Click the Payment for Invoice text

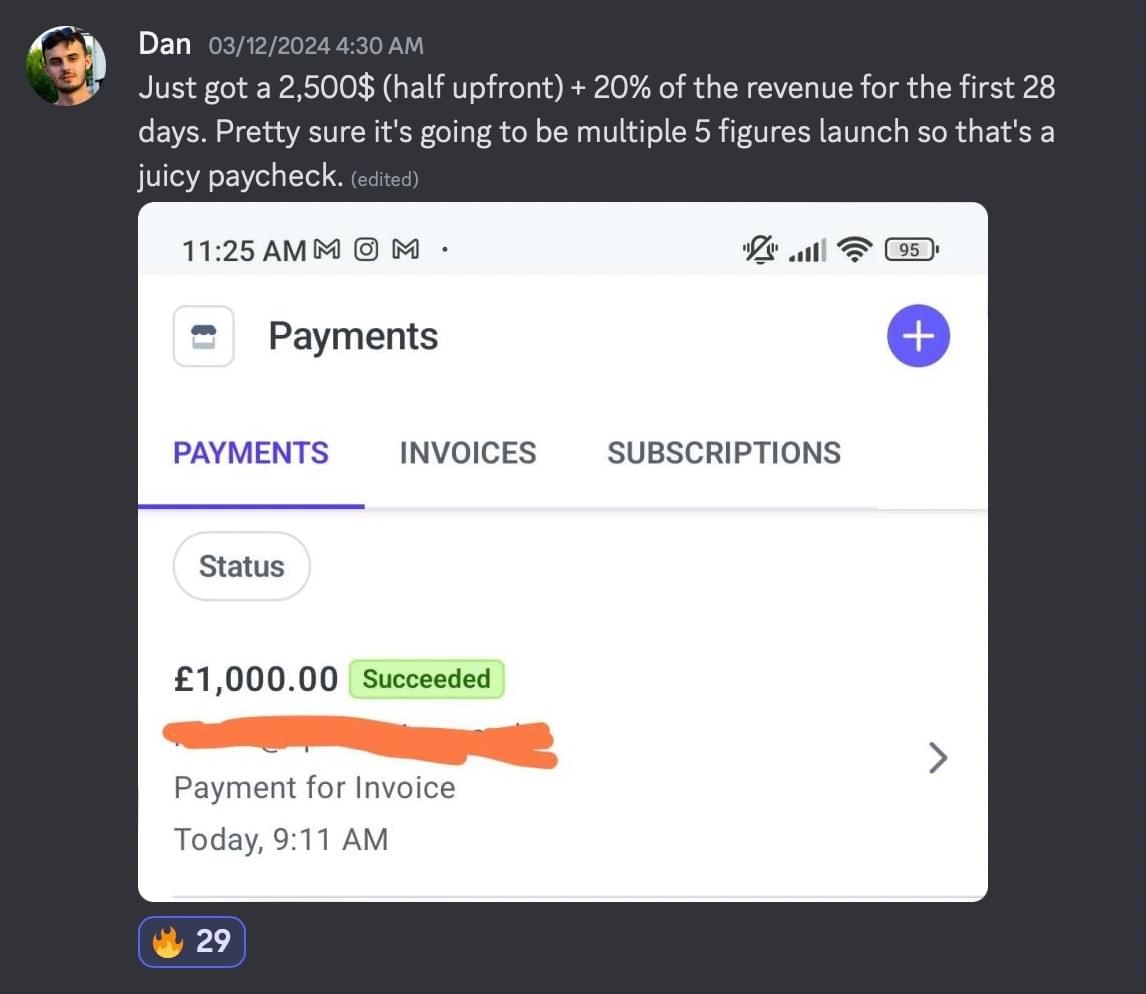314,788
